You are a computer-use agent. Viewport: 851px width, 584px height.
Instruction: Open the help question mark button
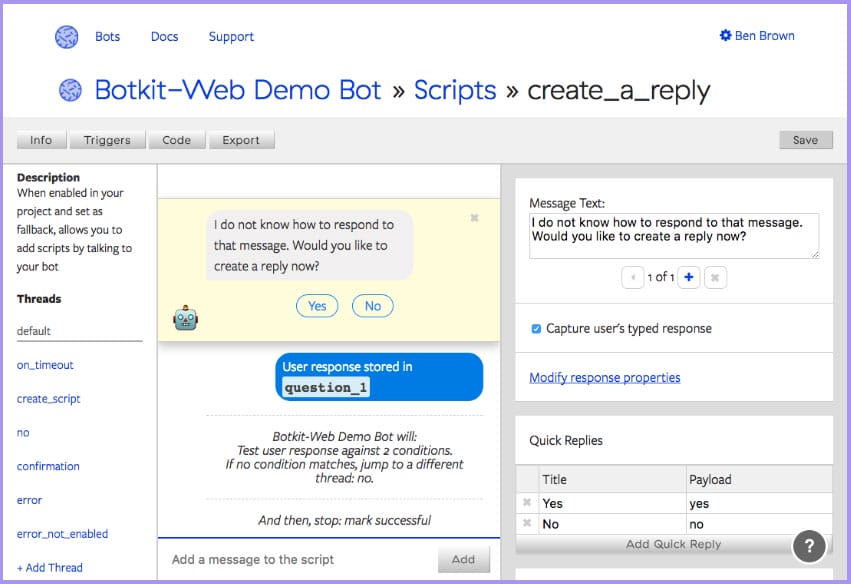809,546
